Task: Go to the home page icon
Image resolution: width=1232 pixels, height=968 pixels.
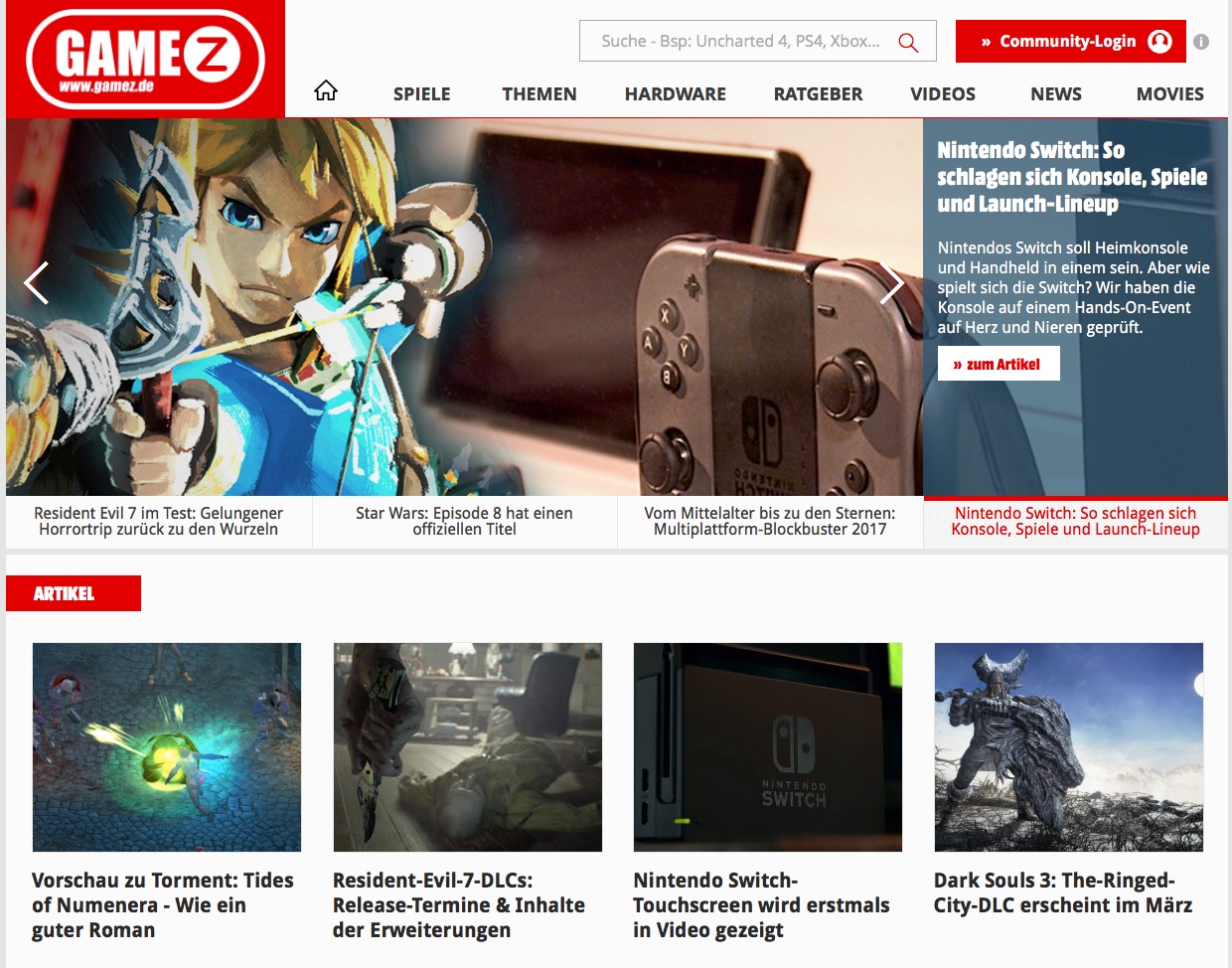Action: [326, 91]
